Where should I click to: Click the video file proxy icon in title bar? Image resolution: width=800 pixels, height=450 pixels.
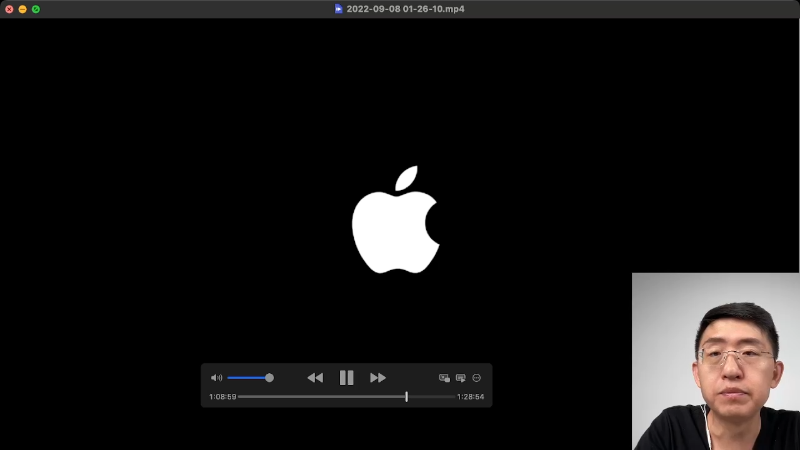[338, 9]
